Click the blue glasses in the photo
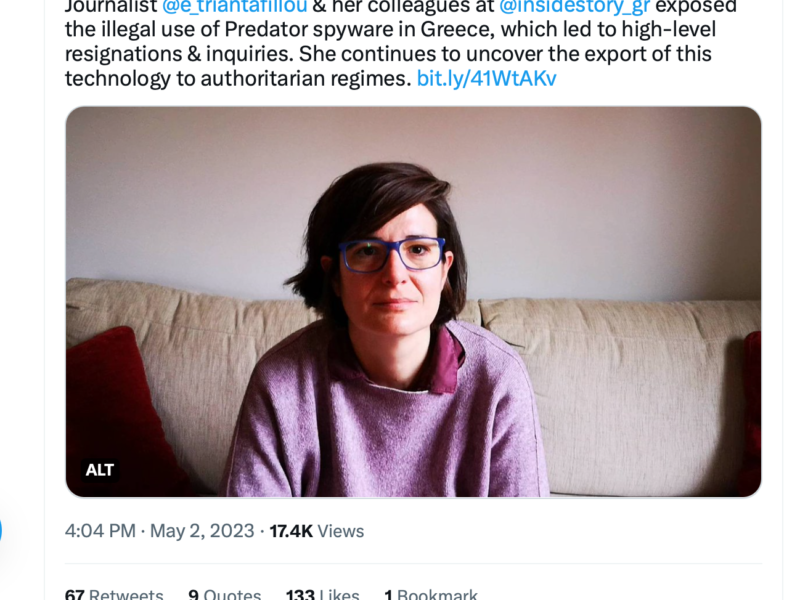Screen dimensions: 800x600 click(392, 254)
